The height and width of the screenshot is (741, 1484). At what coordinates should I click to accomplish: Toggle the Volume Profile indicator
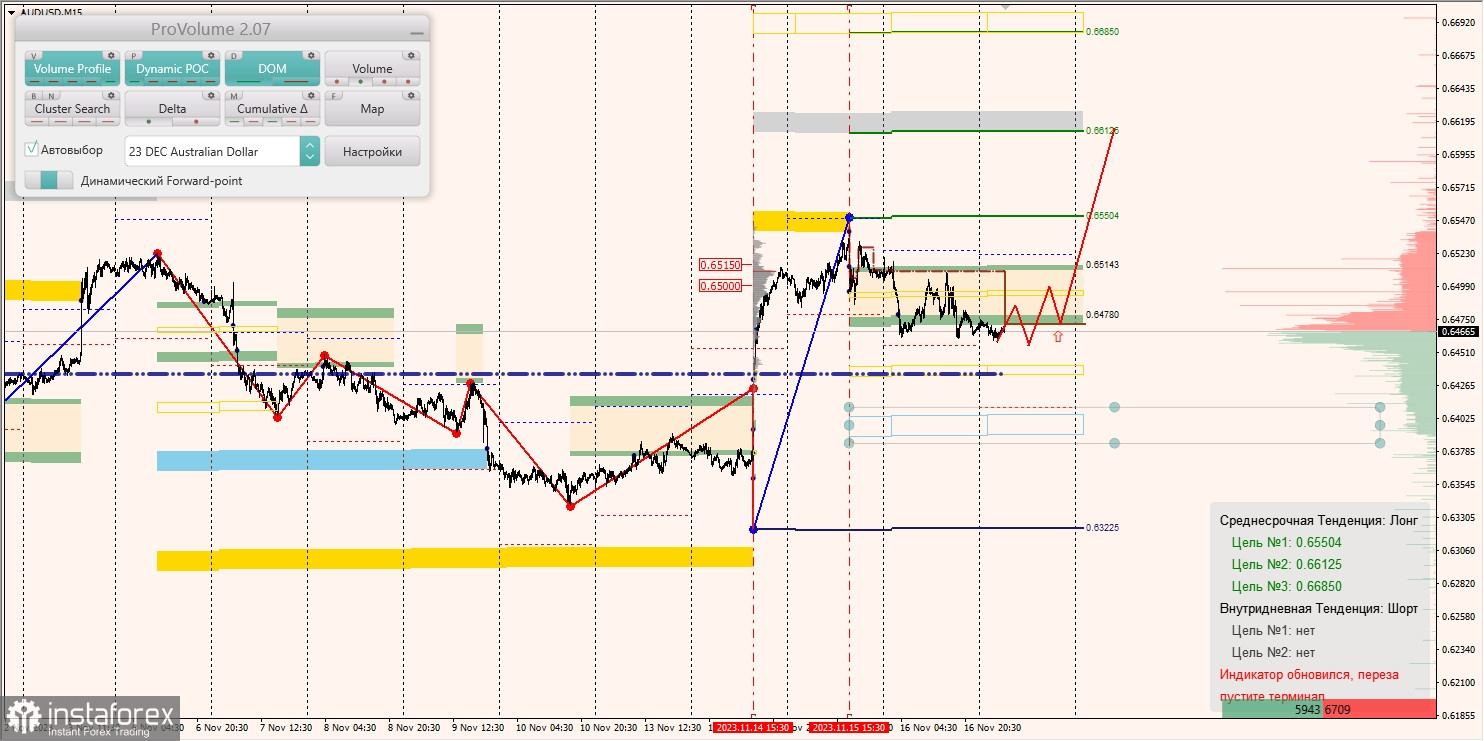coord(73,69)
